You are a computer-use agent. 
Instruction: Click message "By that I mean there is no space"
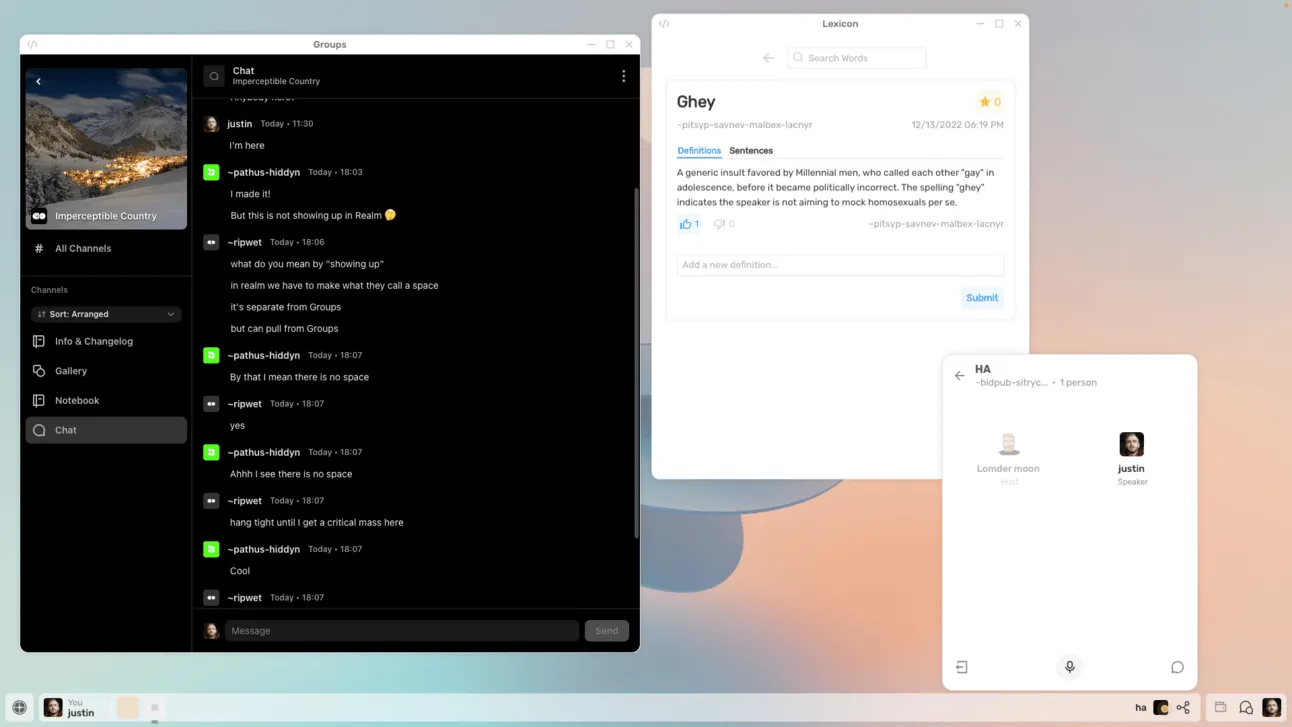299,377
